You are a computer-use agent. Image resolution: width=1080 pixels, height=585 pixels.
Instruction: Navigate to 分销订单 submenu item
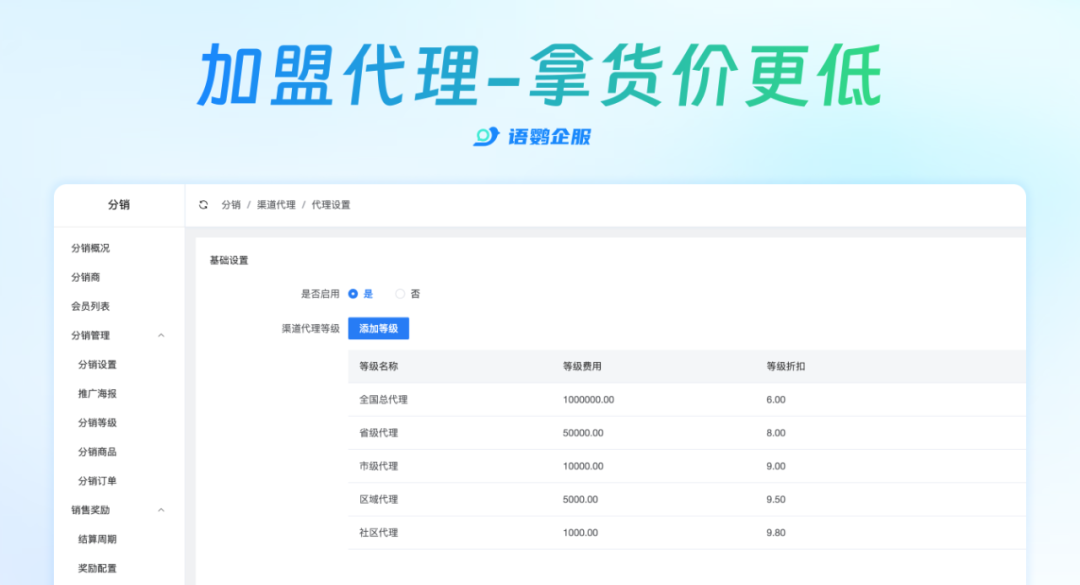[98, 481]
